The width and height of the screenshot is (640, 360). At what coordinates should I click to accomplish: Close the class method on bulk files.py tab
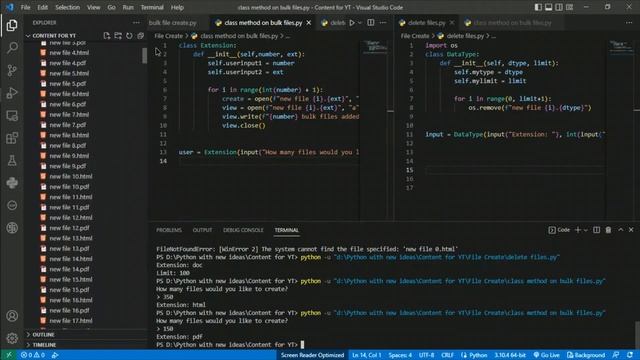[309, 23]
